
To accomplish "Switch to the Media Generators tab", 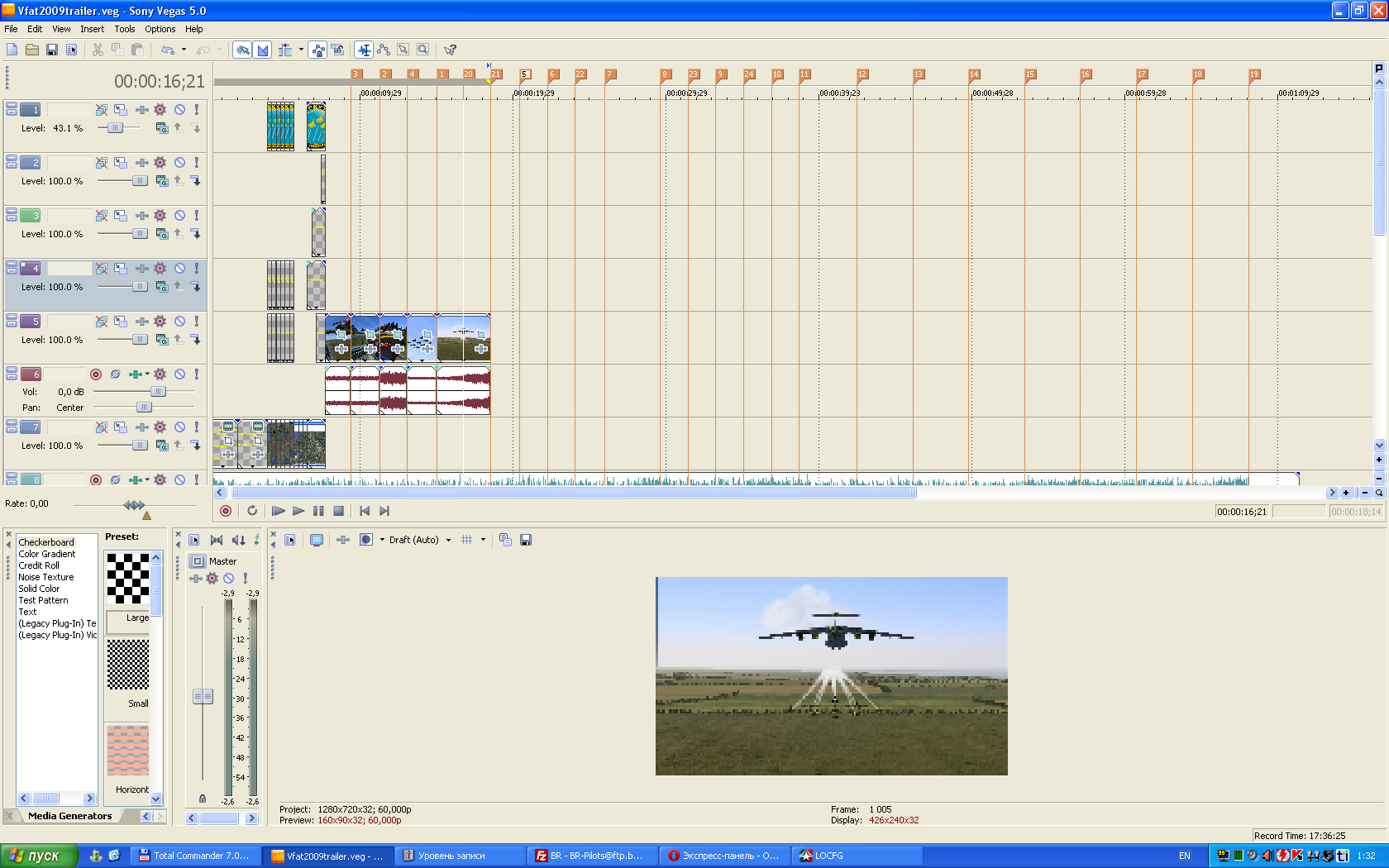I will point(69,816).
